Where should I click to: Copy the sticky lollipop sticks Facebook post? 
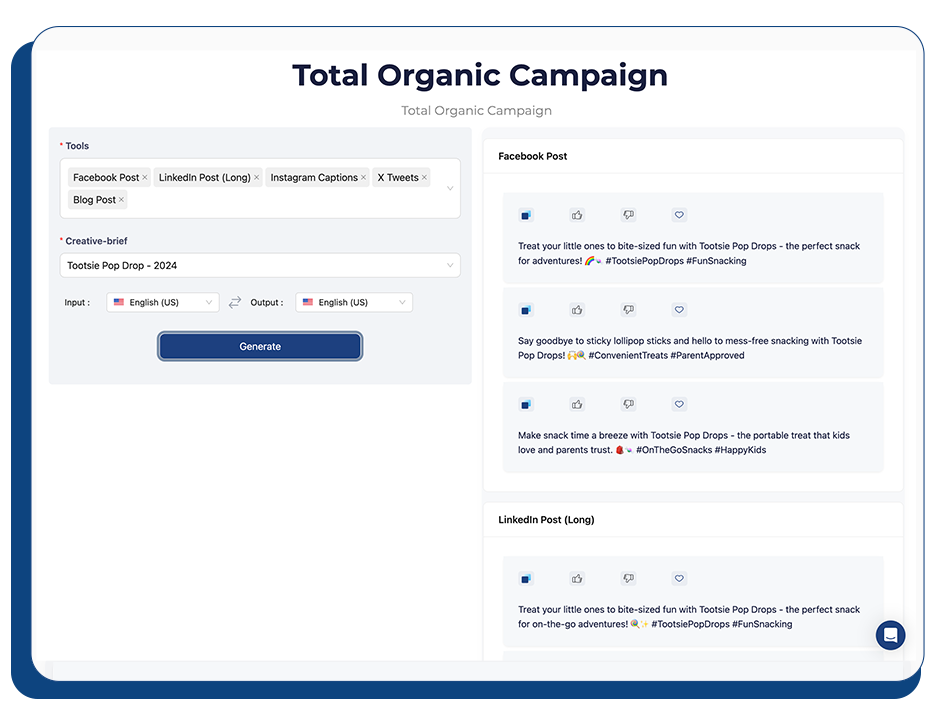point(526,310)
